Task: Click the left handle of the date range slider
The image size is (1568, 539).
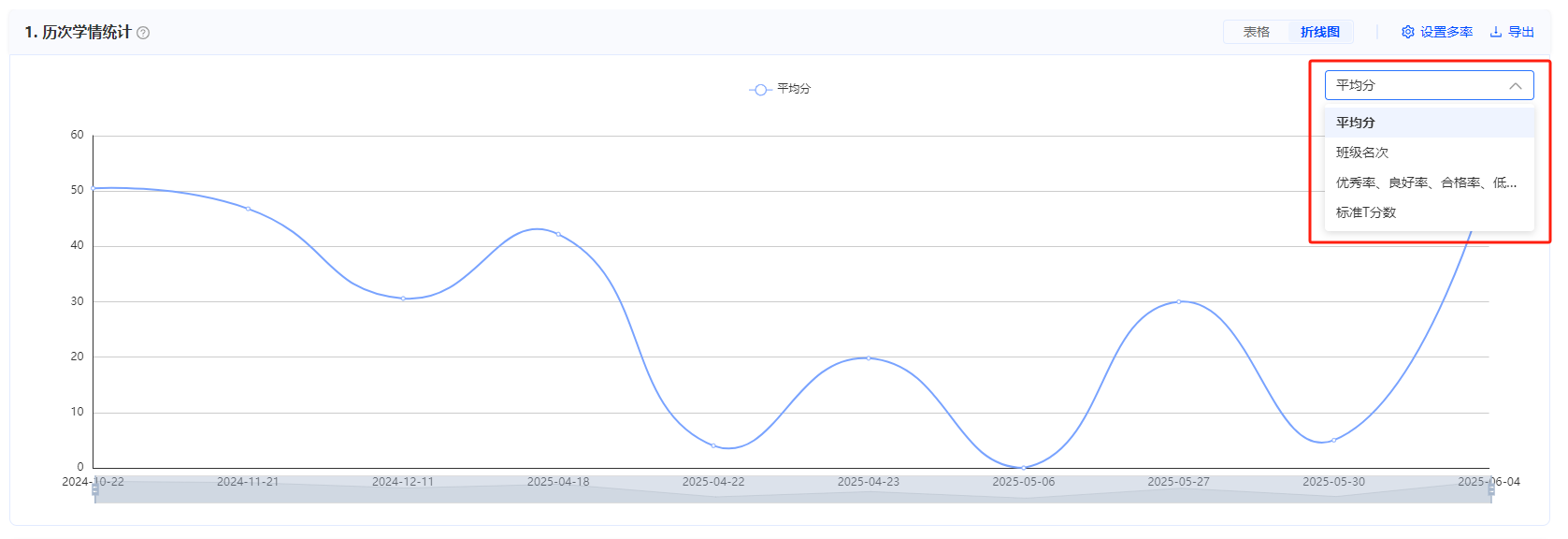Action: pos(95,489)
